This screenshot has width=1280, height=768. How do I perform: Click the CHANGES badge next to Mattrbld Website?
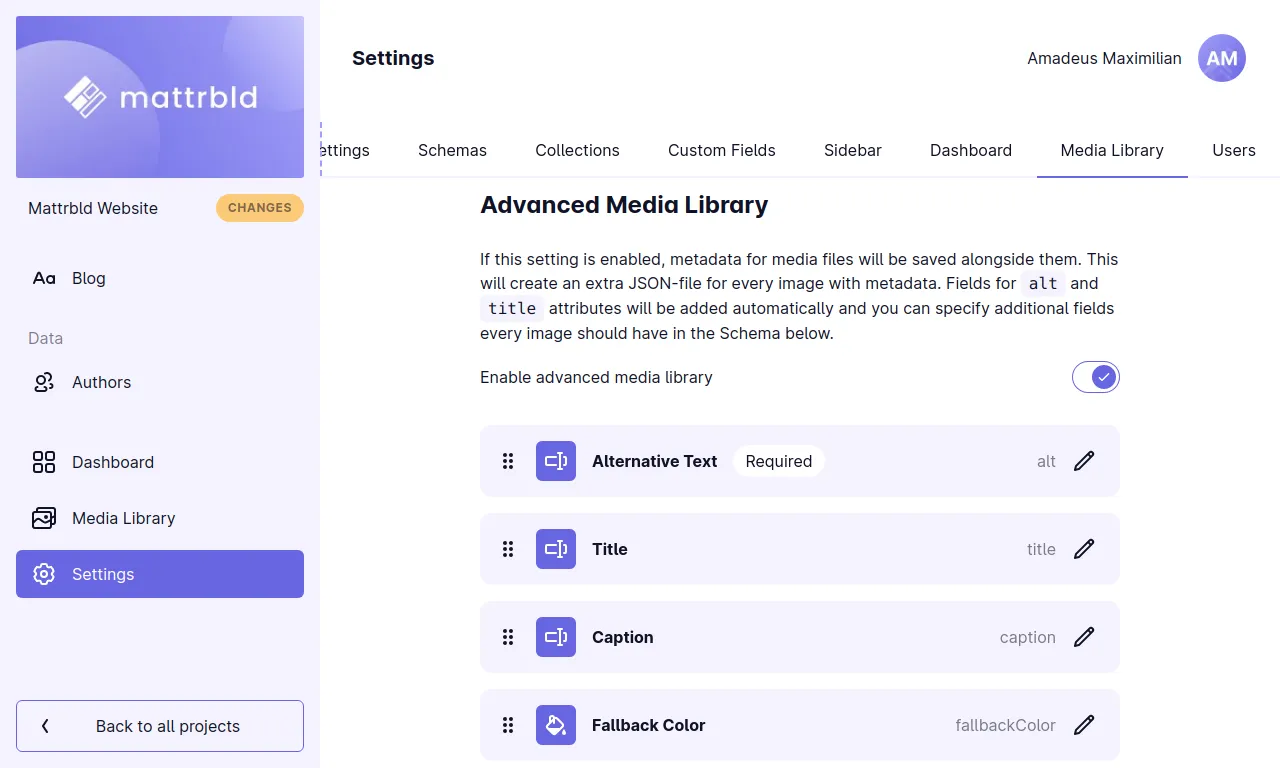tap(259, 208)
